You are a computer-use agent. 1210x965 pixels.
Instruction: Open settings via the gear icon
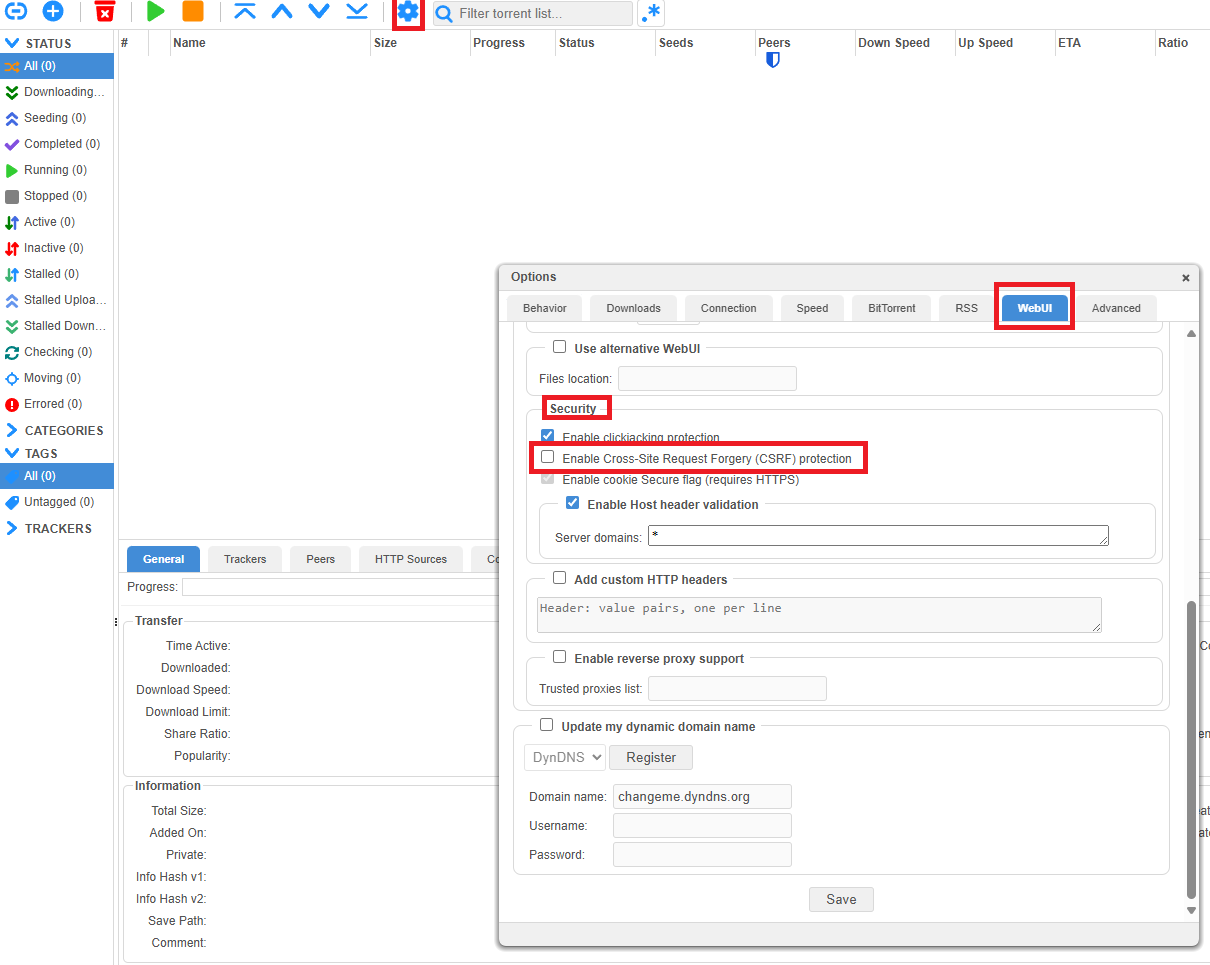coord(408,12)
